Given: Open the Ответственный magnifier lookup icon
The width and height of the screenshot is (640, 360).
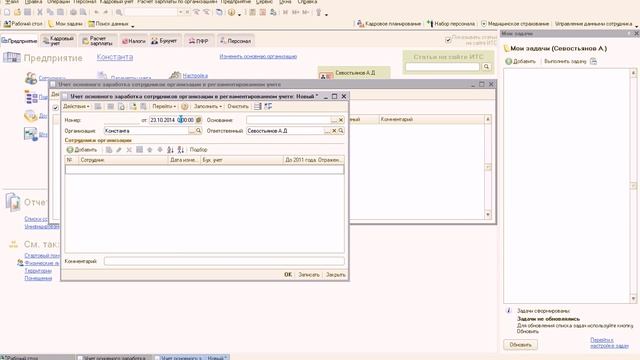Looking at the screenshot, I should (341, 131).
